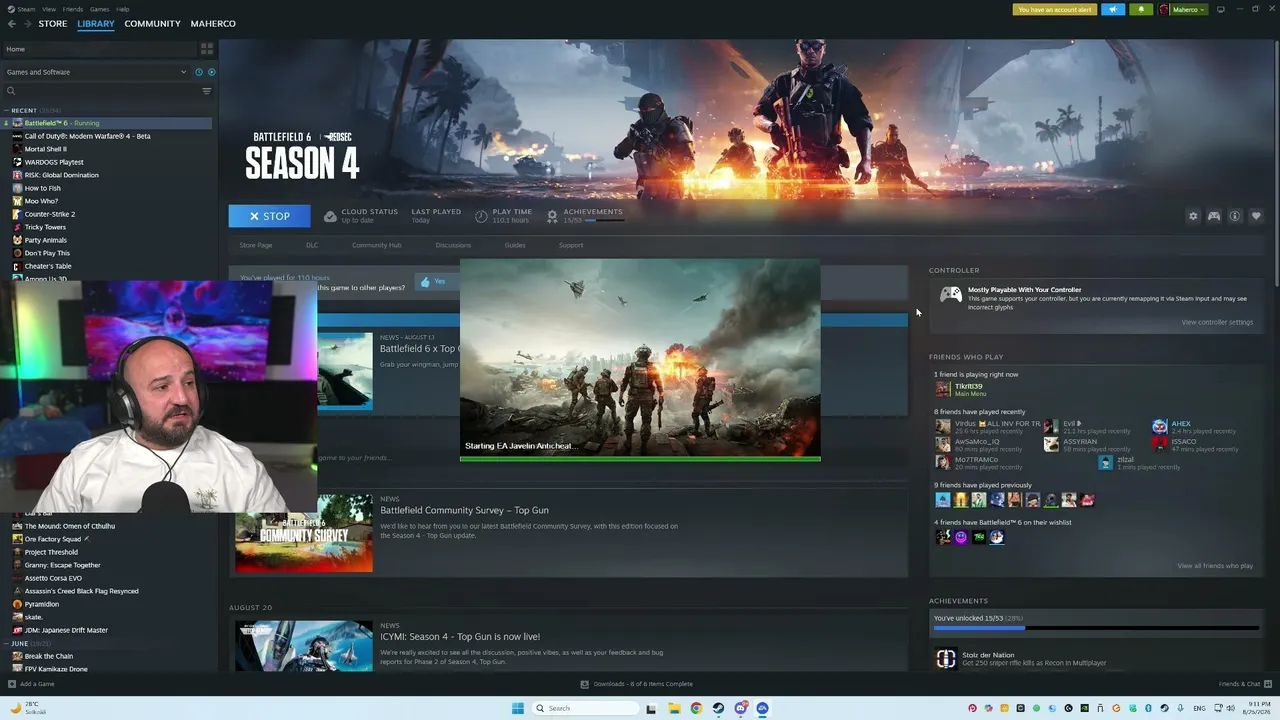1280x720 pixels.
Task: Select Counter-Strike 2 in the library list
Action: (50, 214)
